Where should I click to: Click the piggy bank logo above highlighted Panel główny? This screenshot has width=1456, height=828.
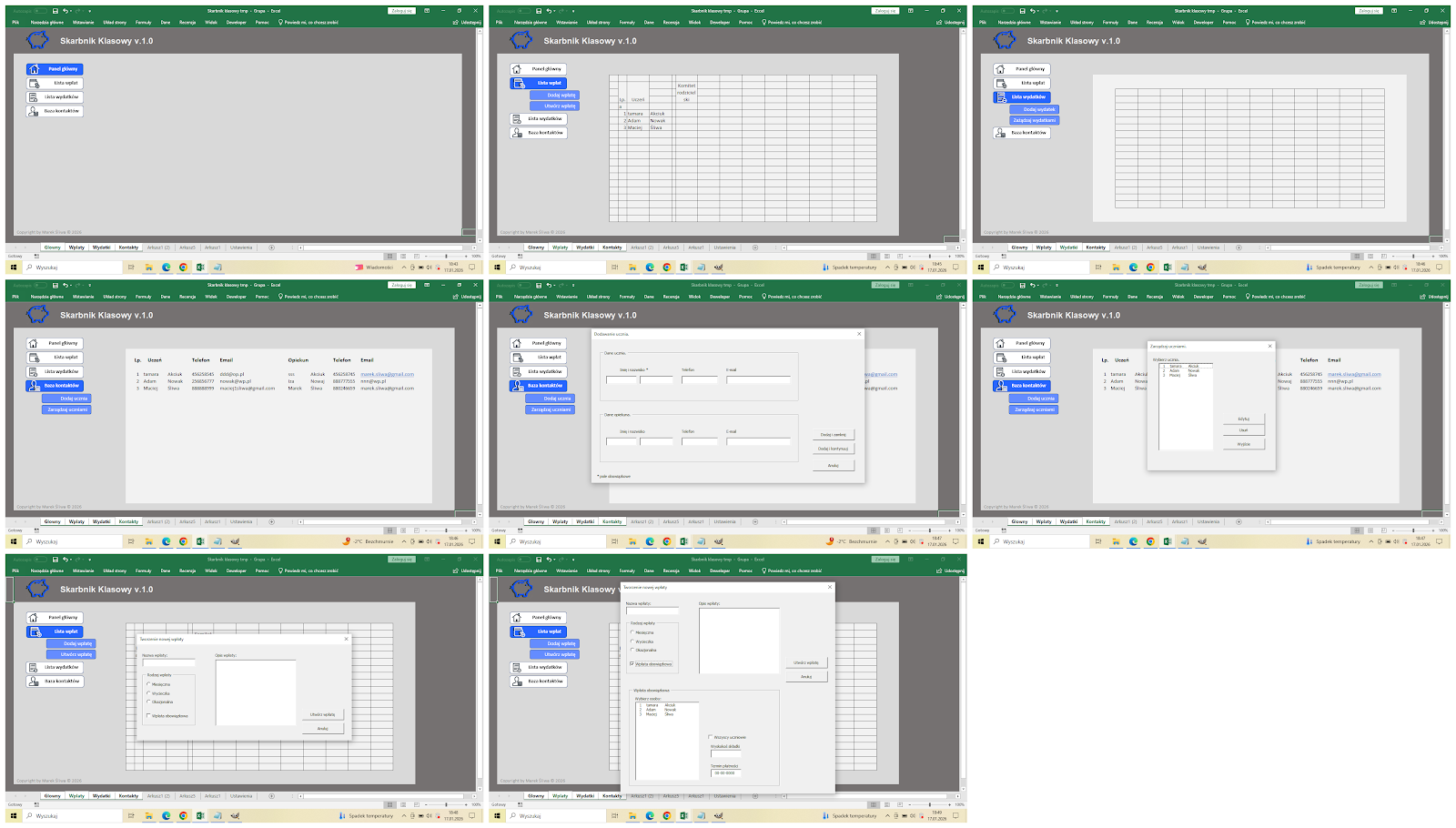(37, 40)
